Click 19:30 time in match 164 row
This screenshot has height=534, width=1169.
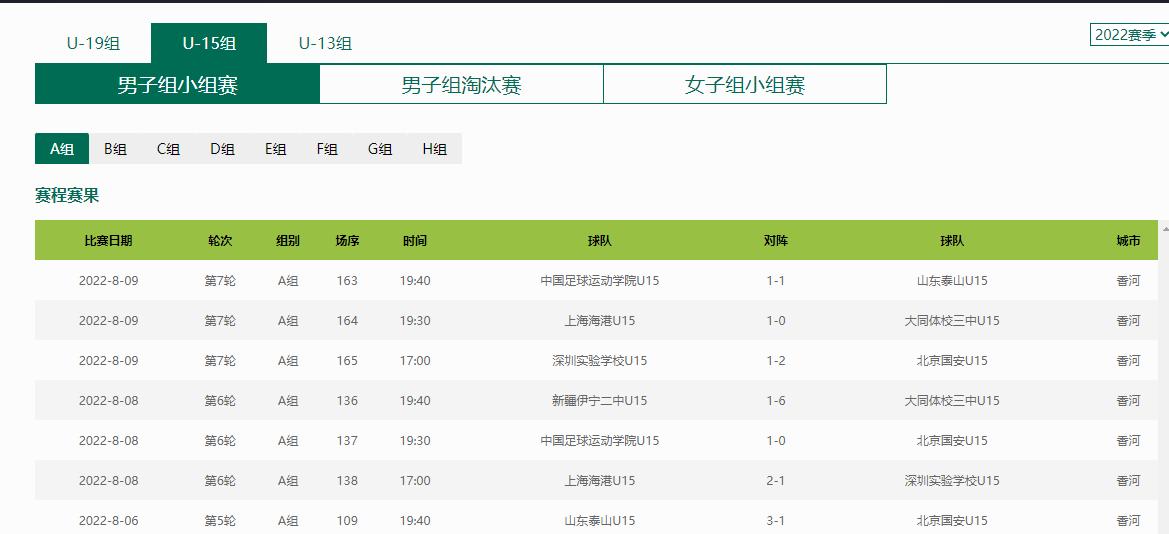tap(415, 321)
